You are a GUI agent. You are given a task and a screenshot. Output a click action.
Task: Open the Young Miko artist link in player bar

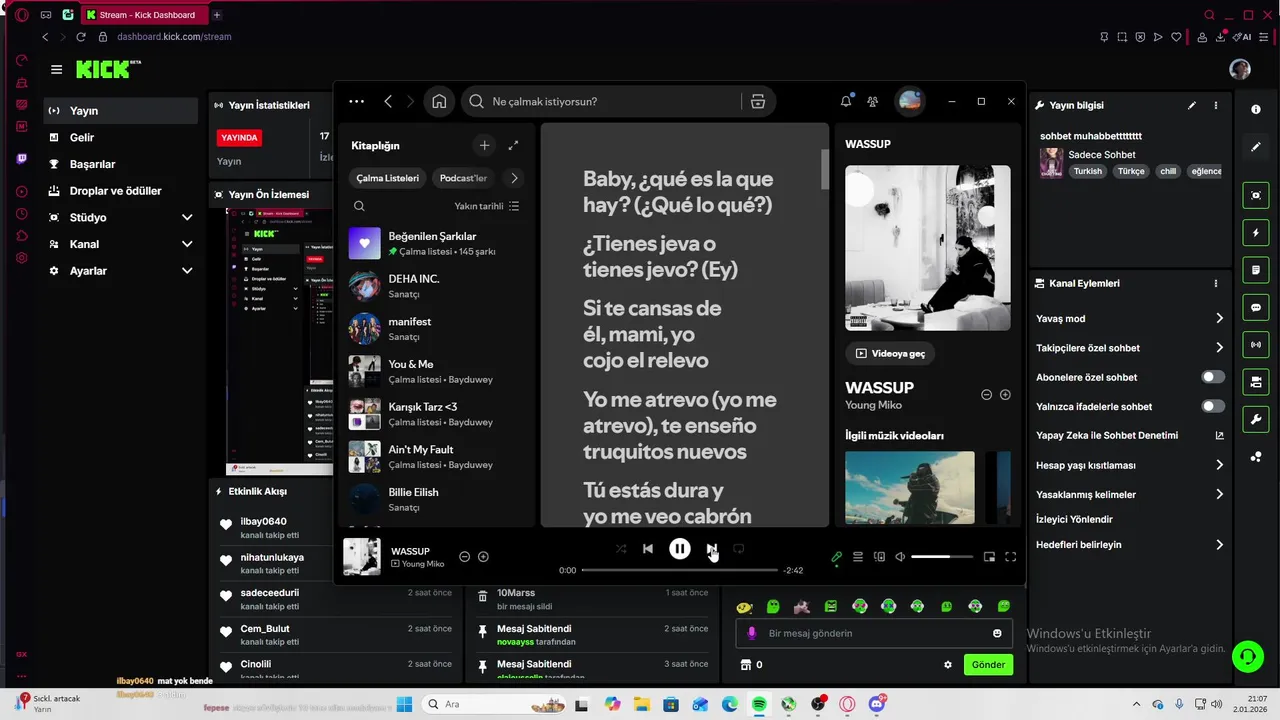pyautogui.click(x=423, y=564)
